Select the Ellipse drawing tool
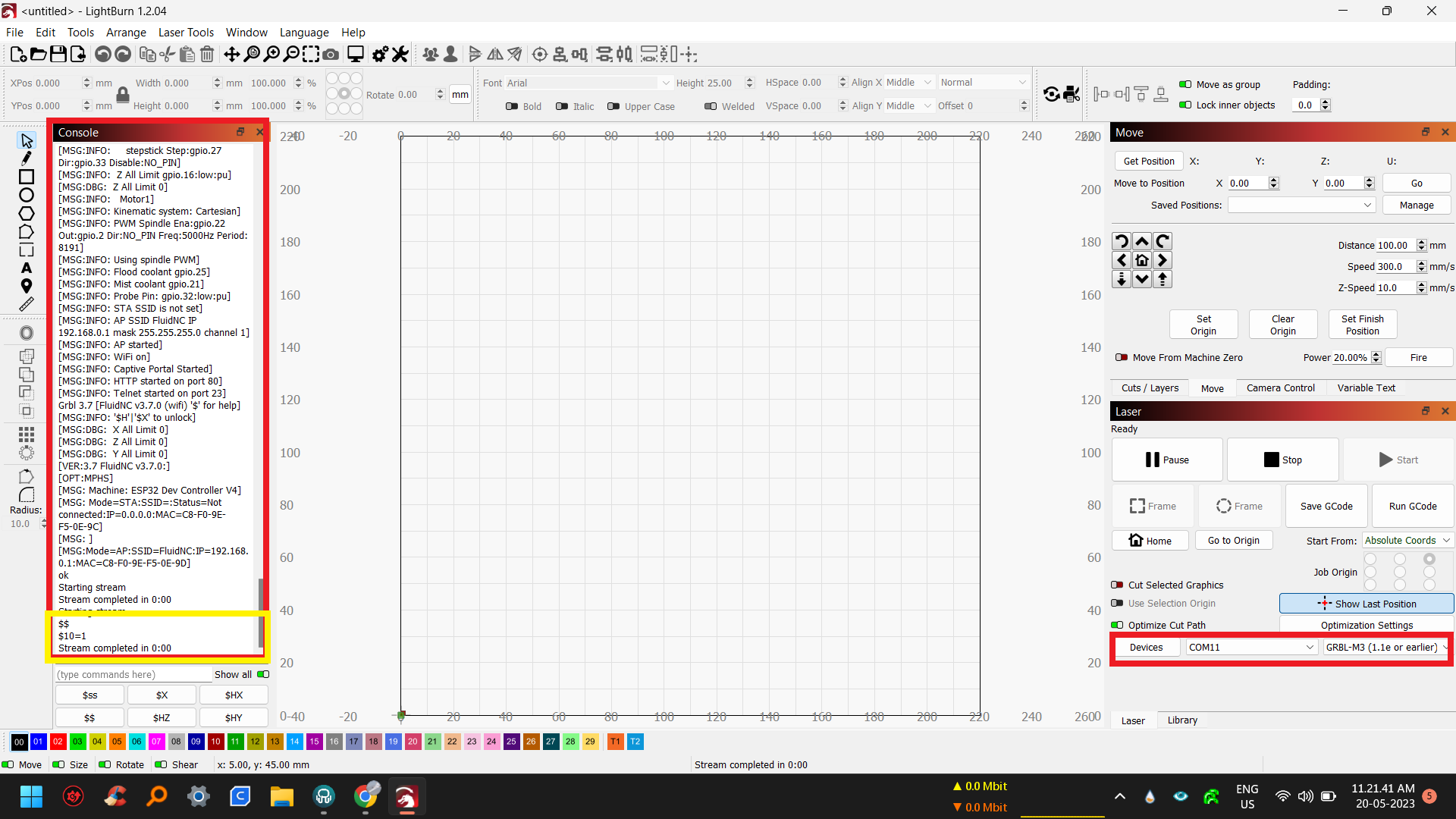This screenshot has height=819, width=1456. coord(27,195)
